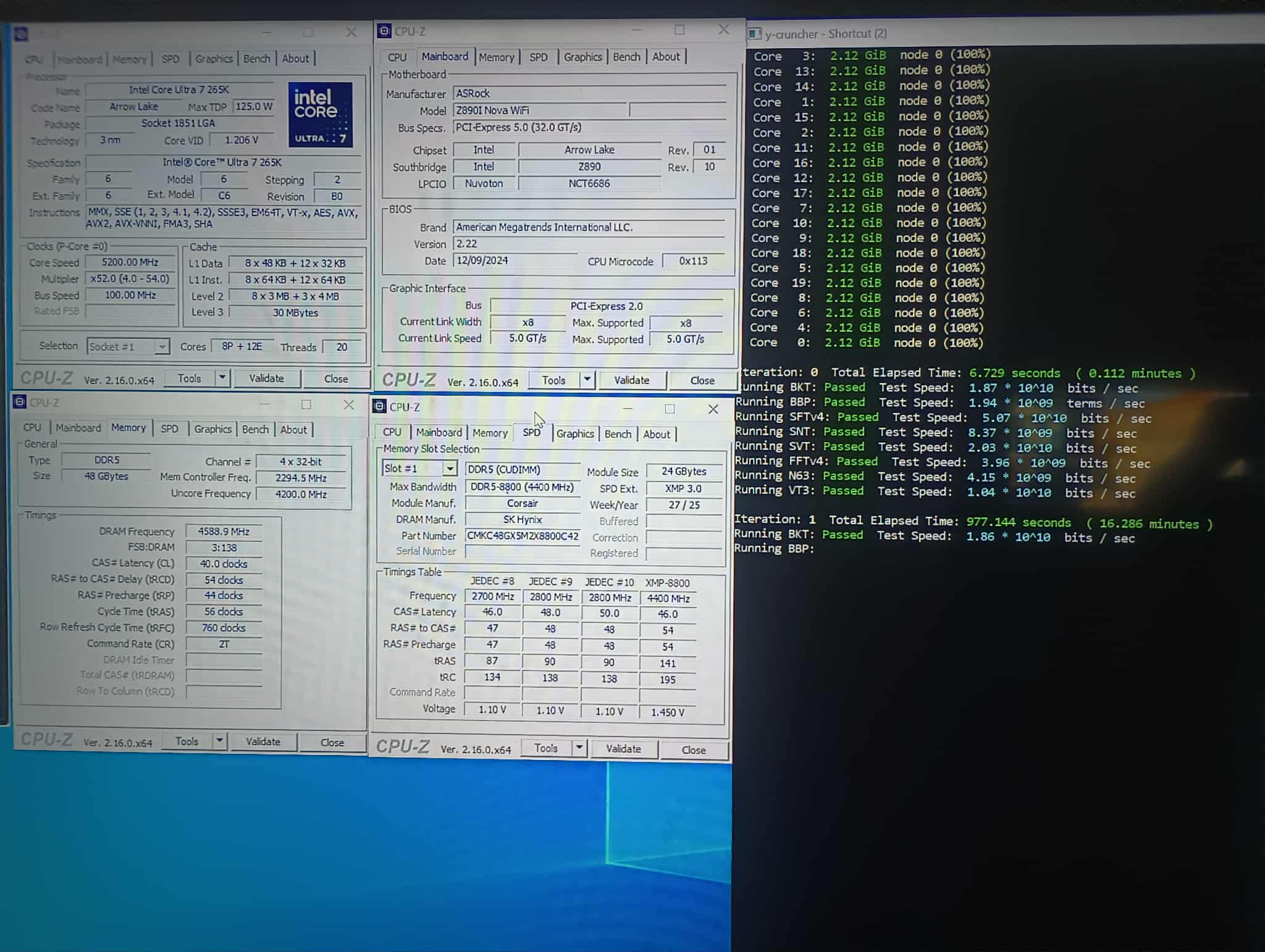This screenshot has width=1265, height=952.
Task: Click Tools button in Memory window
Action: 187,741
